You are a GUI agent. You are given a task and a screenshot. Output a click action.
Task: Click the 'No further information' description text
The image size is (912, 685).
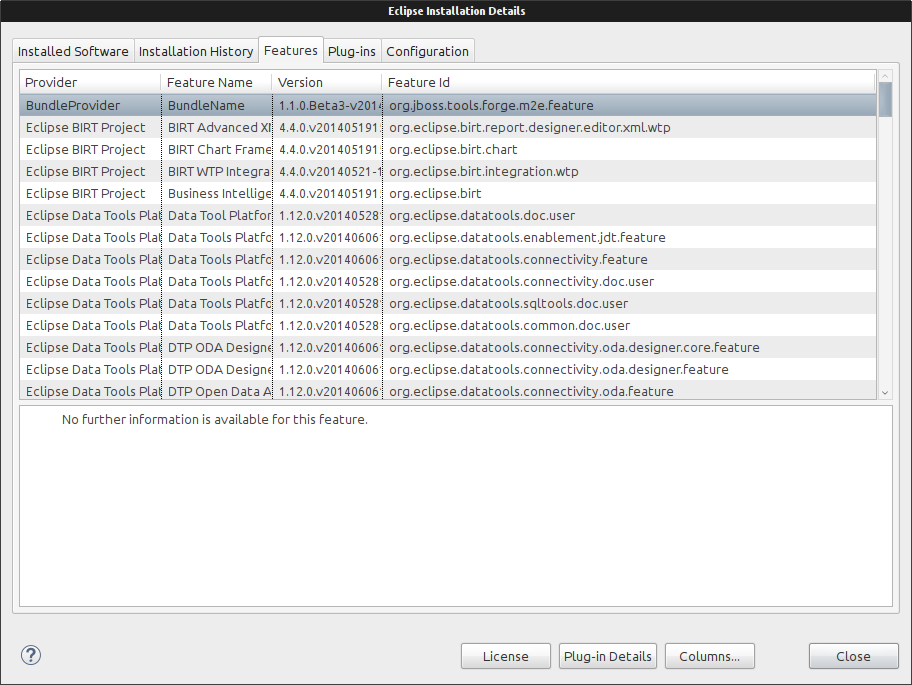coord(215,419)
